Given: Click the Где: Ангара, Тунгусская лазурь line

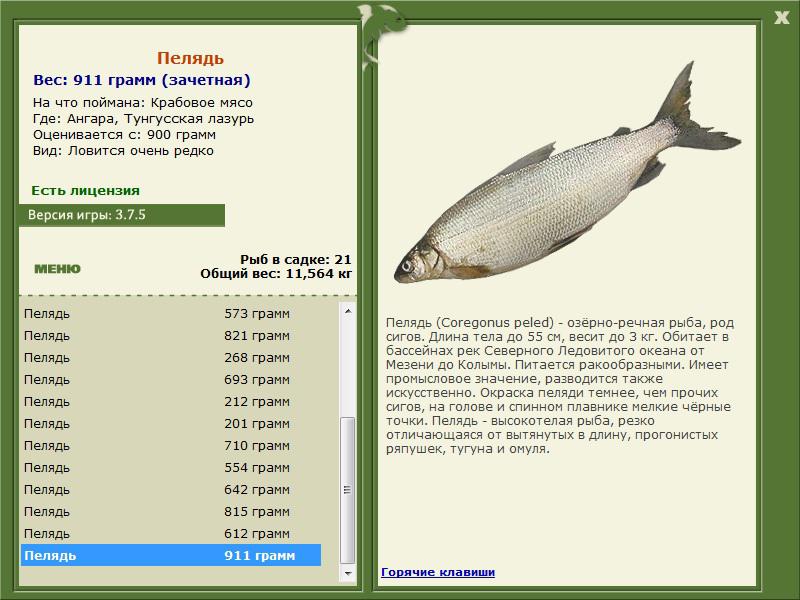Looking at the screenshot, I should point(143,119).
